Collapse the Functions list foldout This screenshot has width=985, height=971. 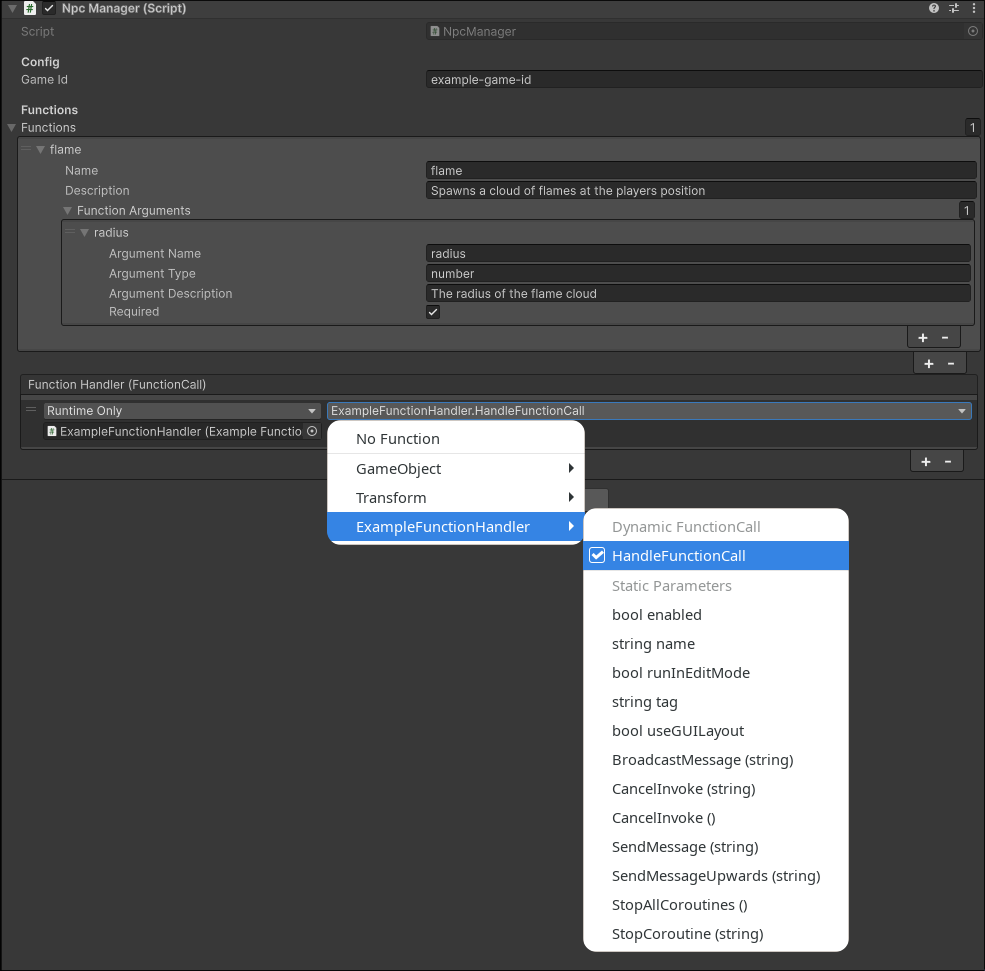[x=9, y=127]
